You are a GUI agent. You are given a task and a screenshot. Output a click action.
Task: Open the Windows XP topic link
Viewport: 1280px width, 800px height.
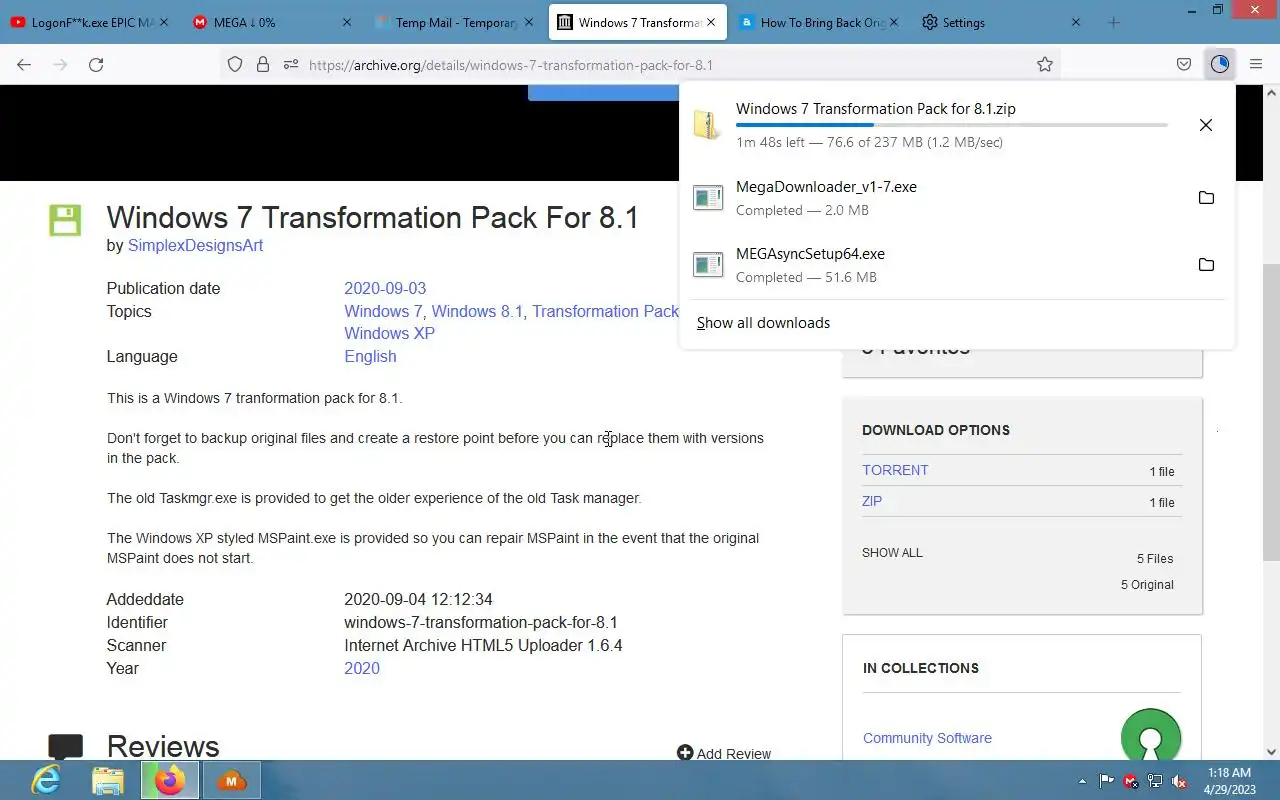(x=389, y=333)
